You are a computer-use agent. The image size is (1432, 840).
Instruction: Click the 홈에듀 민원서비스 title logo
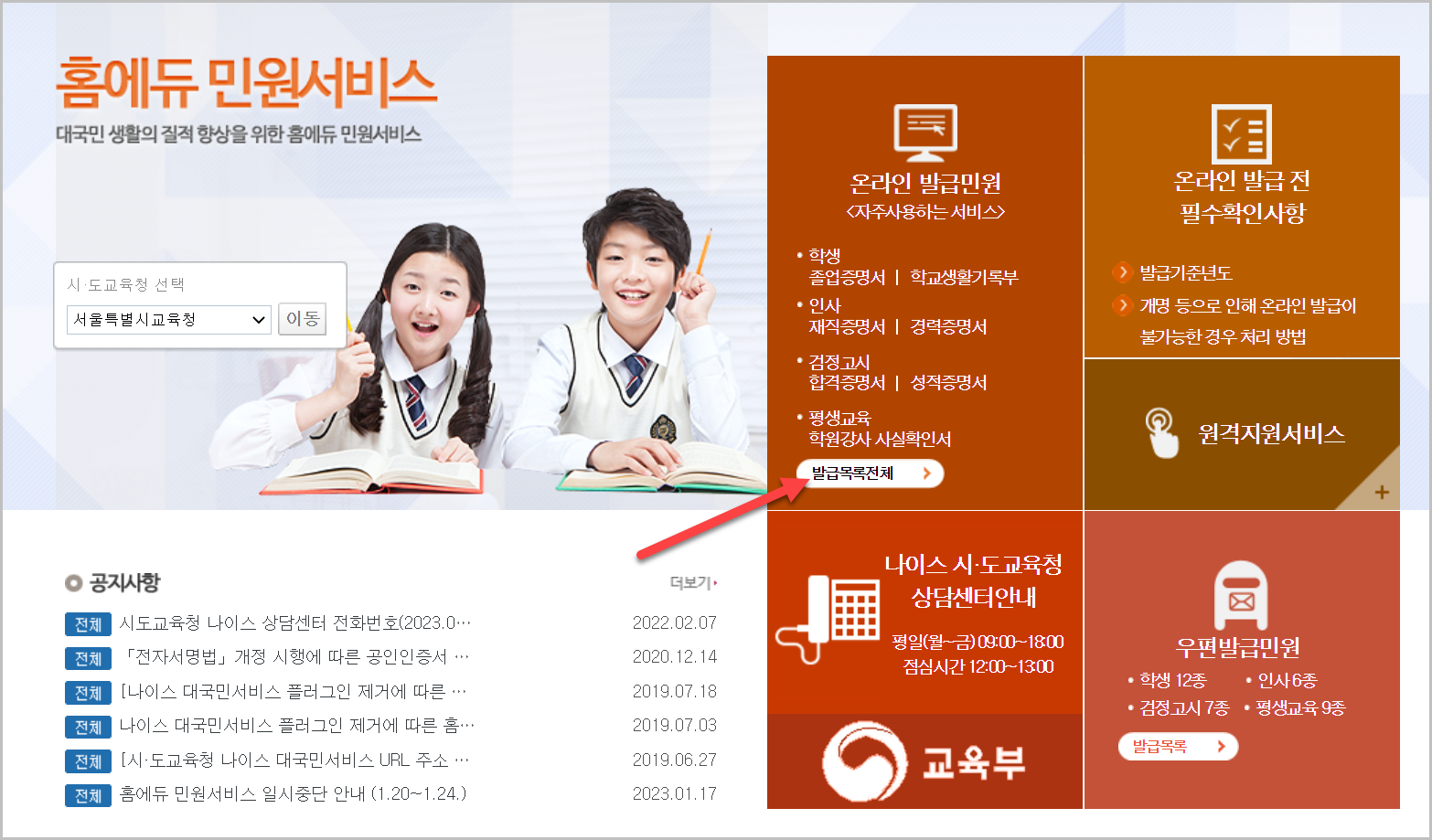(x=246, y=82)
